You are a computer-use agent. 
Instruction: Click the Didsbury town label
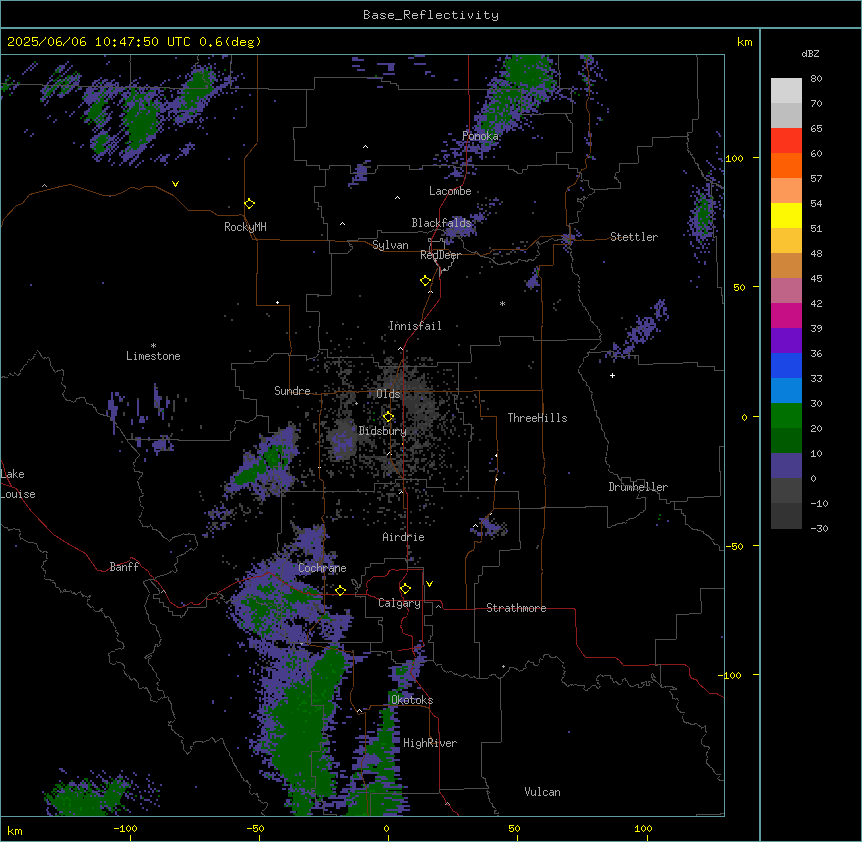coord(383,431)
